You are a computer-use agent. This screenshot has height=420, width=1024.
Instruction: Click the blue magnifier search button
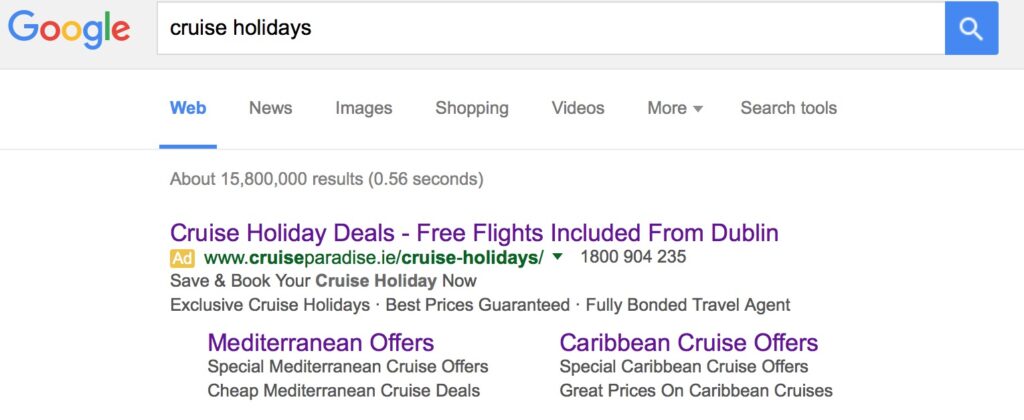tap(971, 29)
